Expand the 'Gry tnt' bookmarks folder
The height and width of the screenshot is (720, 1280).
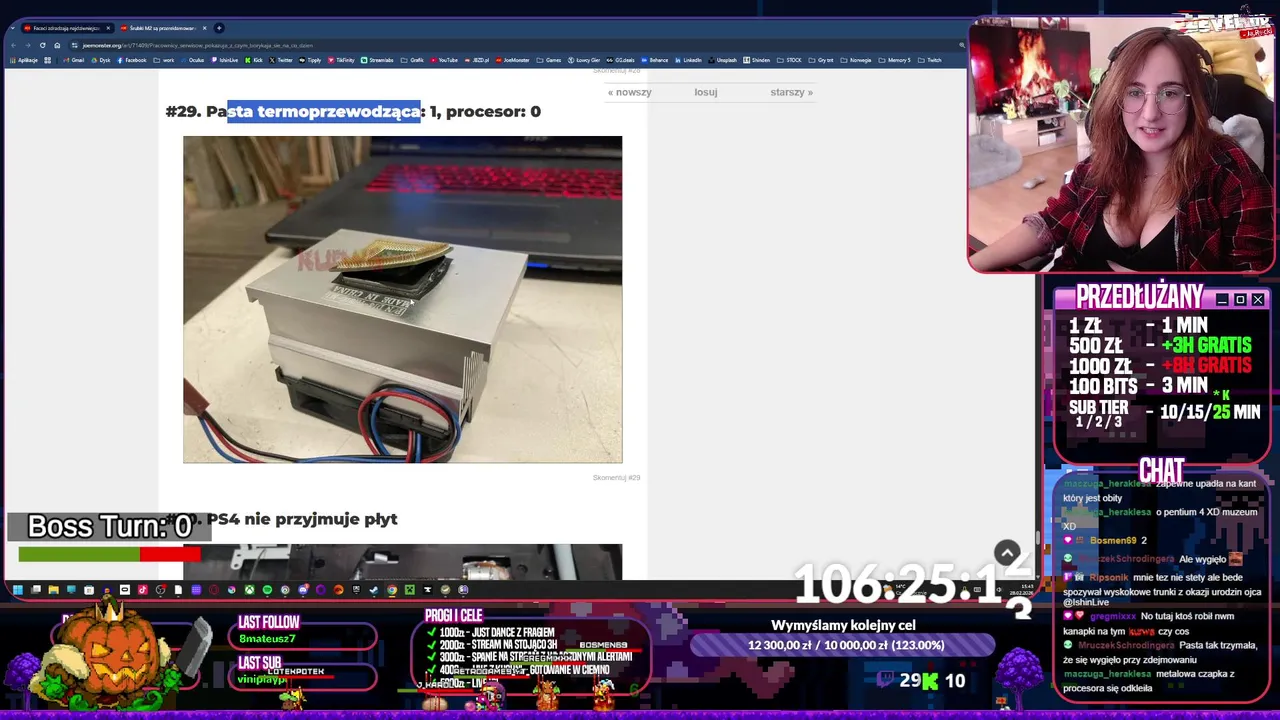821,60
